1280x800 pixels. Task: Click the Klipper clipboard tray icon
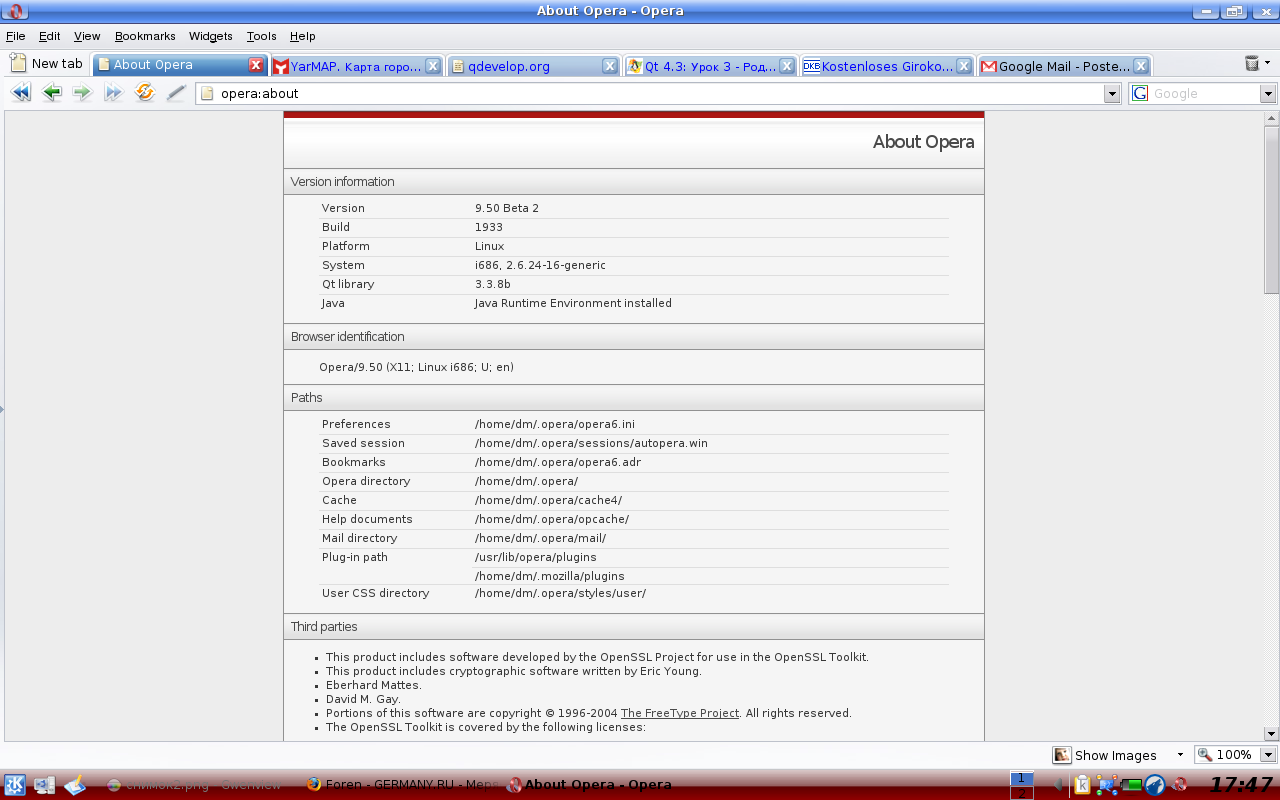click(x=1082, y=785)
